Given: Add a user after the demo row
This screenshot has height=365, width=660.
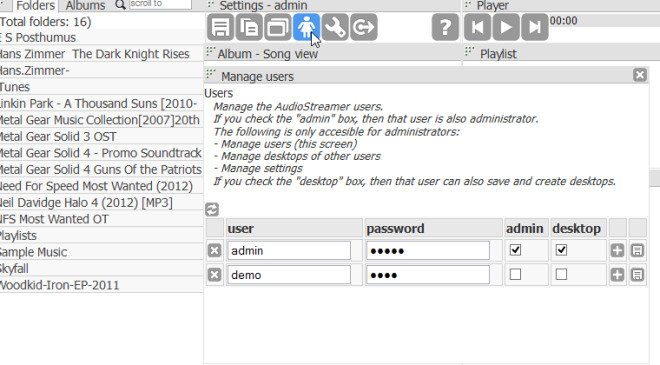Looking at the screenshot, I should coord(617,275).
